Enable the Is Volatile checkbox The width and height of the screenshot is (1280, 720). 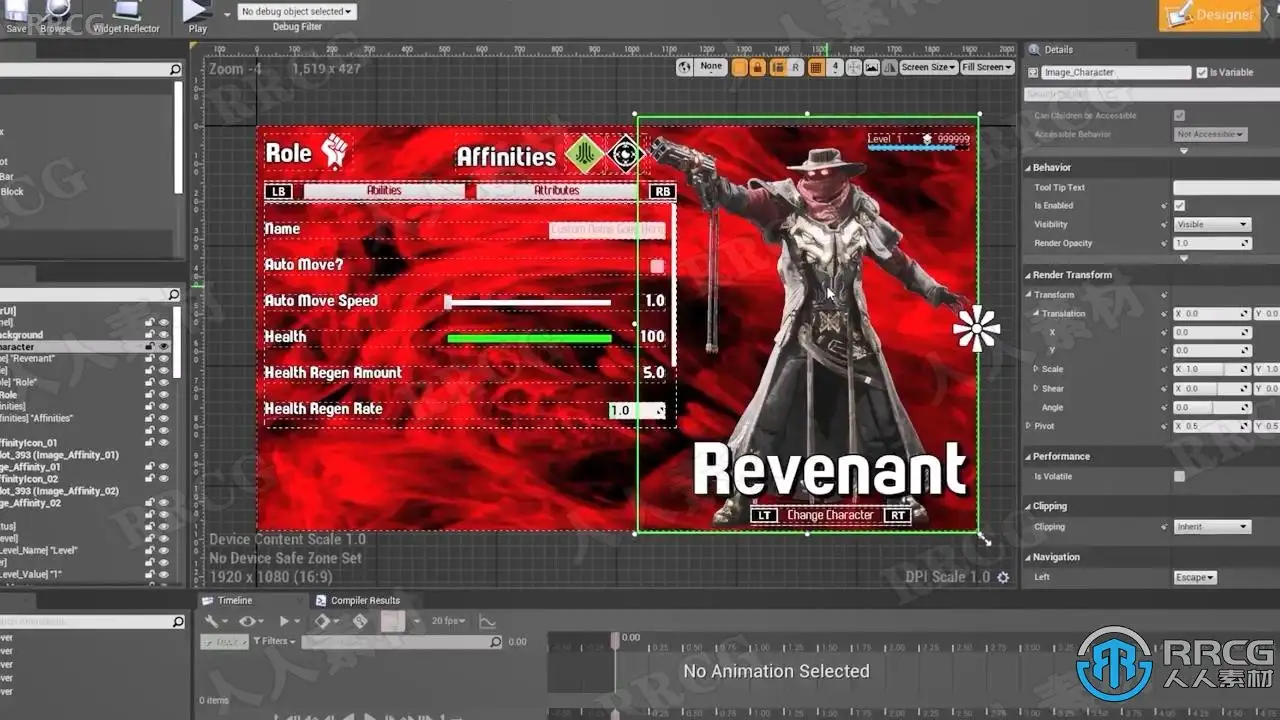[1179, 476]
